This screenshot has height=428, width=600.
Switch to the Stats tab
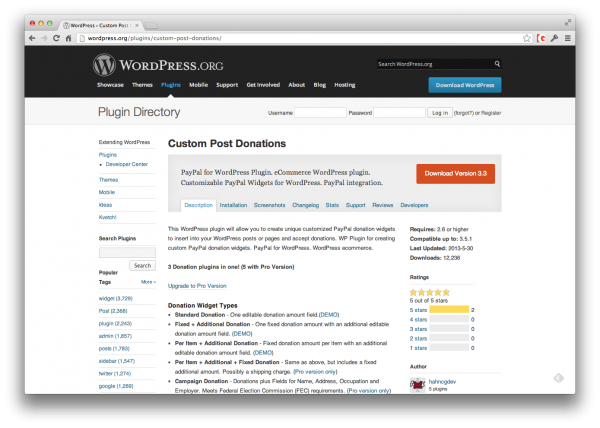click(x=332, y=205)
